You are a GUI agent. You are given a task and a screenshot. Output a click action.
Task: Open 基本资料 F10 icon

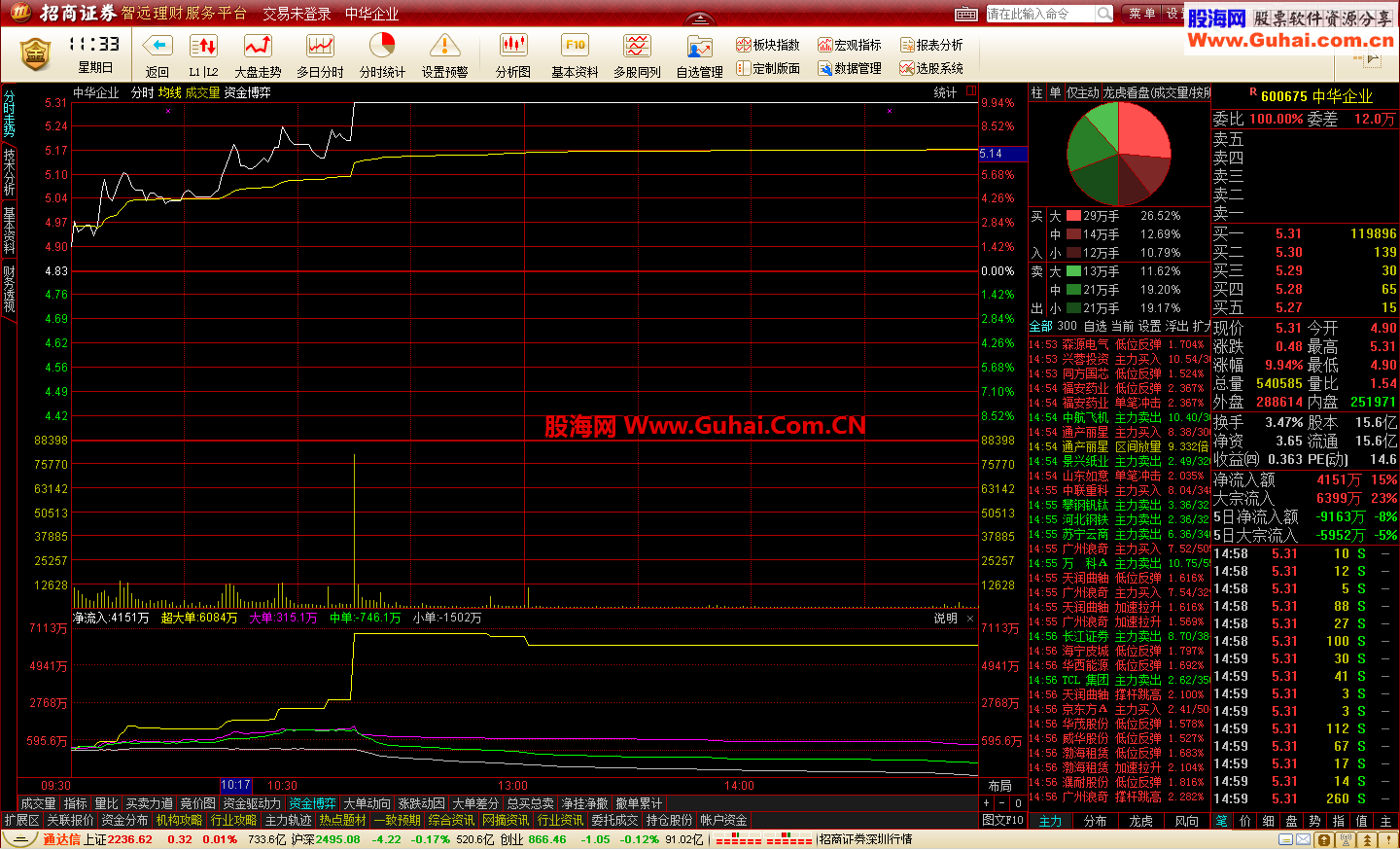point(575,46)
